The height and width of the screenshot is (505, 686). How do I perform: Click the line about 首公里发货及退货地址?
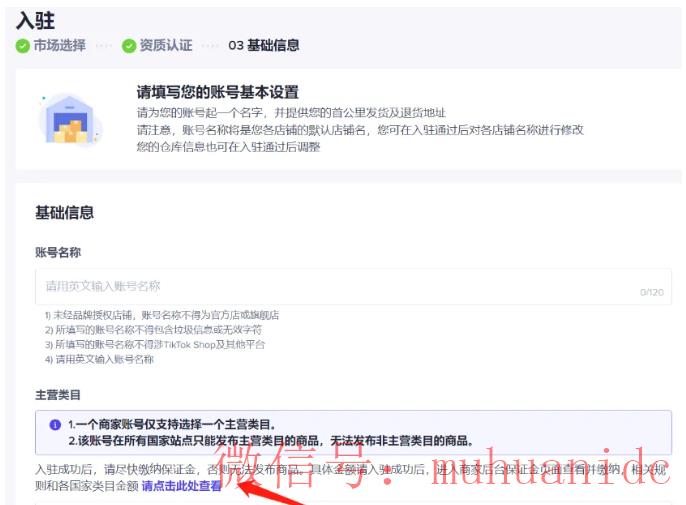[x=291, y=113]
